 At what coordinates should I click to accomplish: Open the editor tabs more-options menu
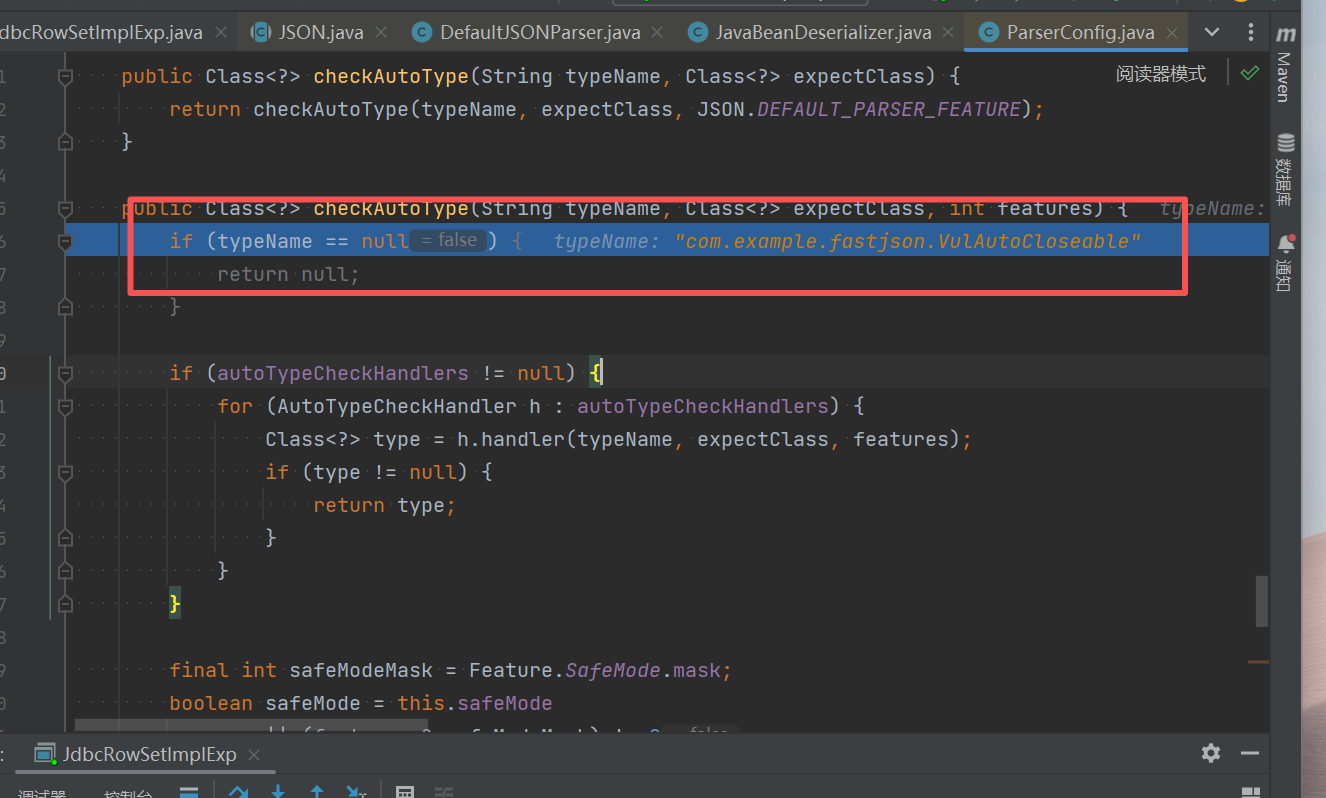click(x=1251, y=32)
